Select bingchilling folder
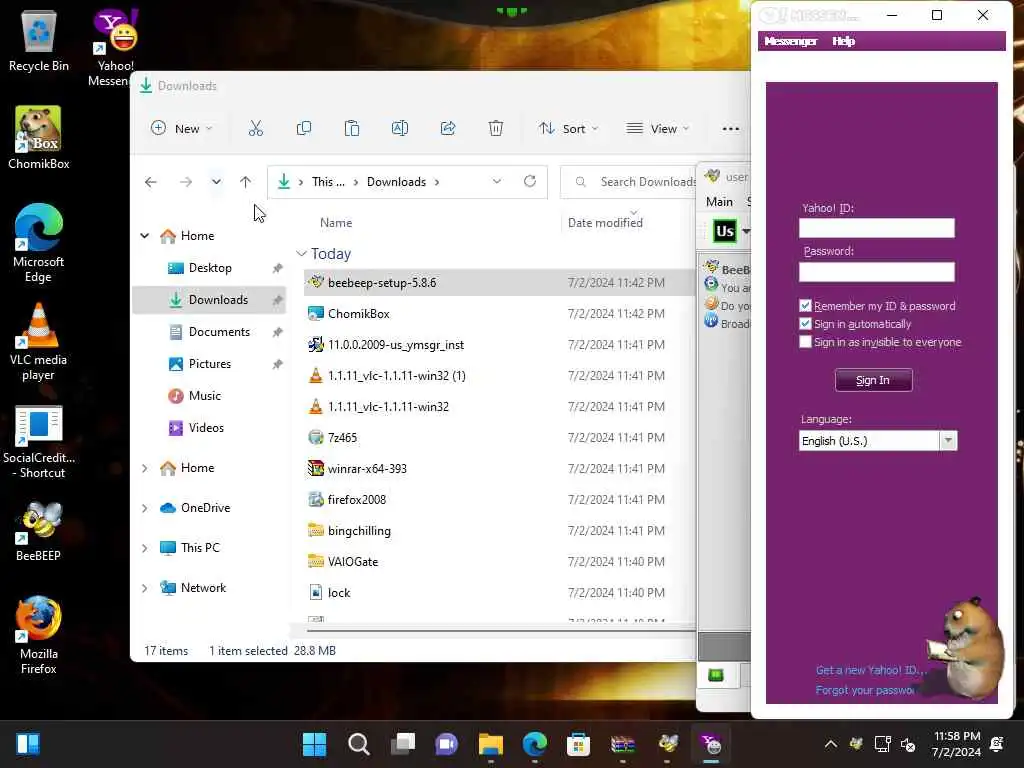Image resolution: width=1024 pixels, height=768 pixels. [500, 531]
